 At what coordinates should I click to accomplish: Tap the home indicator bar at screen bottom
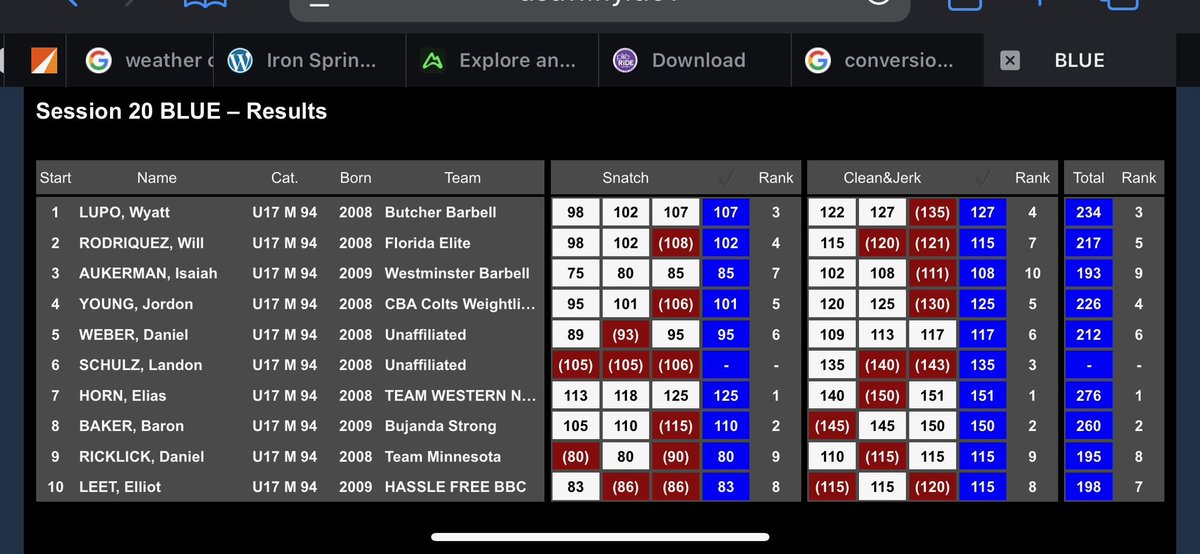(x=600, y=536)
